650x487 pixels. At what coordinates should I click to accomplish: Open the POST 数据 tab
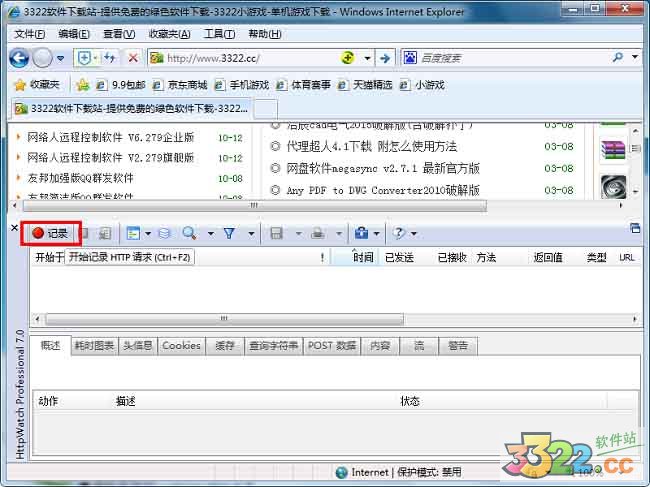pos(332,346)
